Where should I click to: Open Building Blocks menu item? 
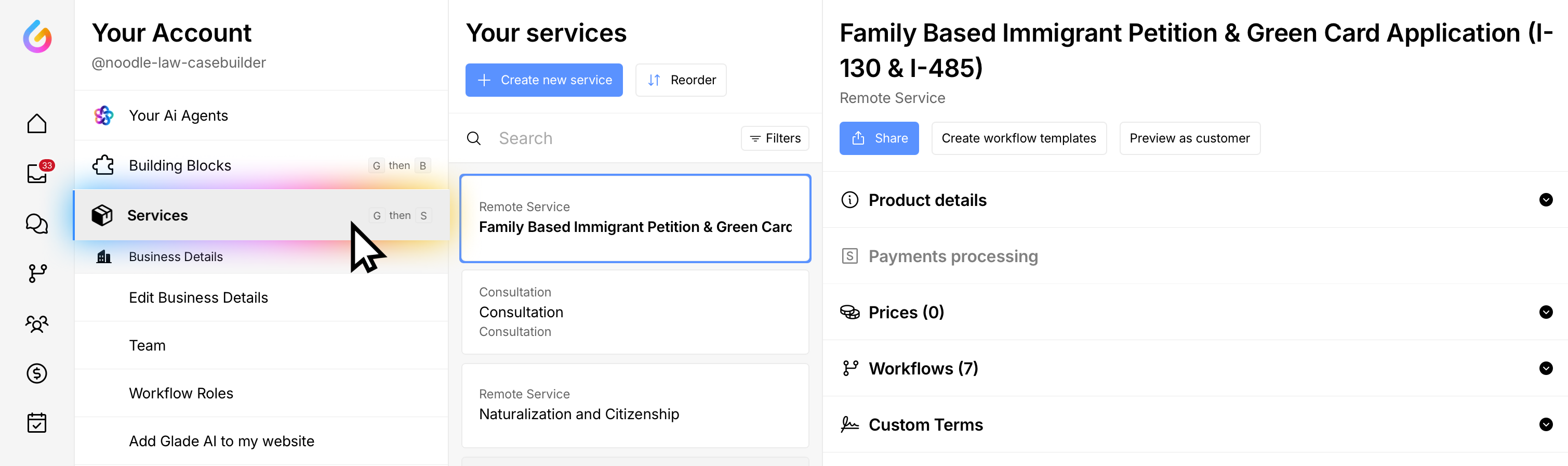click(x=180, y=166)
